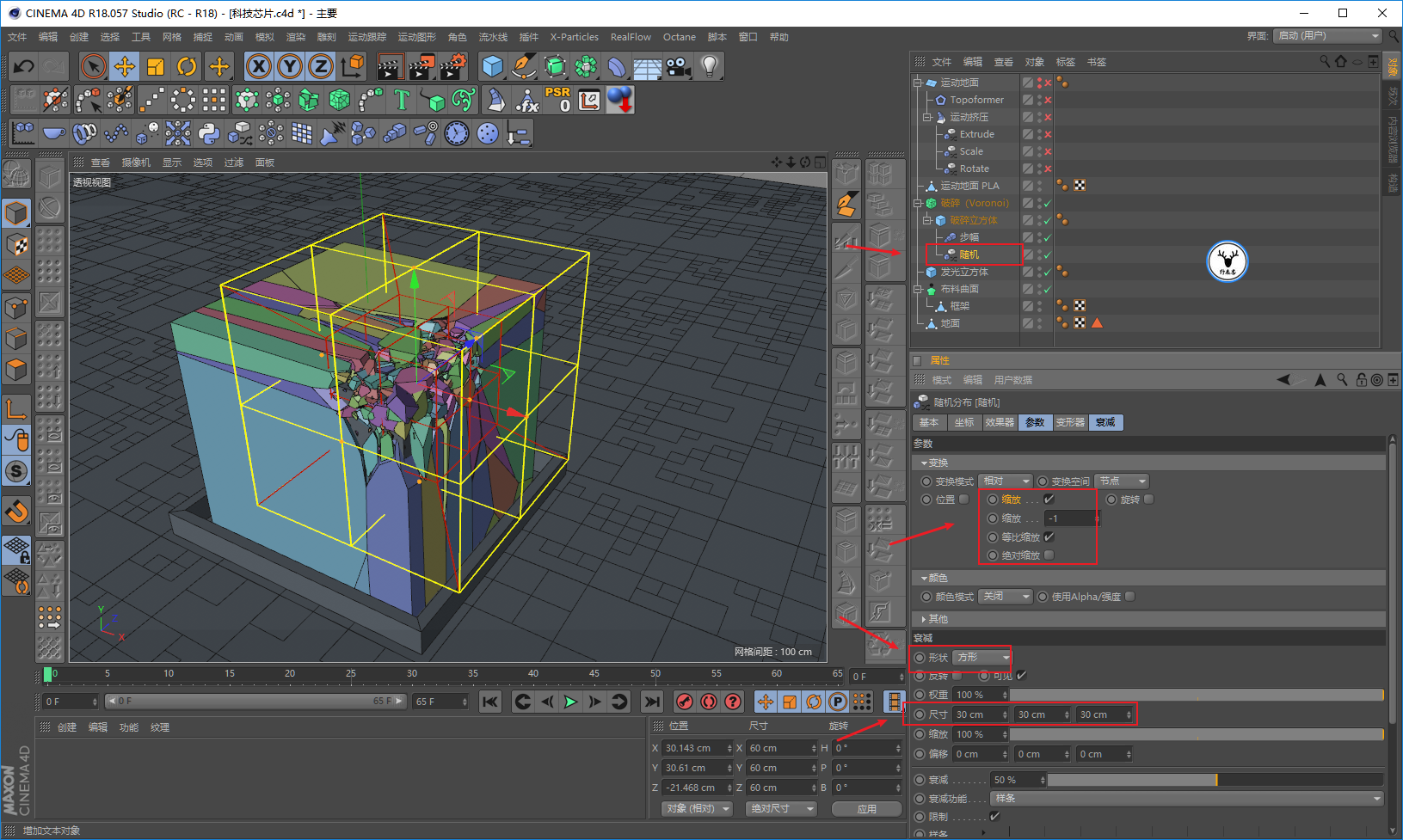
Task: Open the spline pen tool
Action: 524,66
